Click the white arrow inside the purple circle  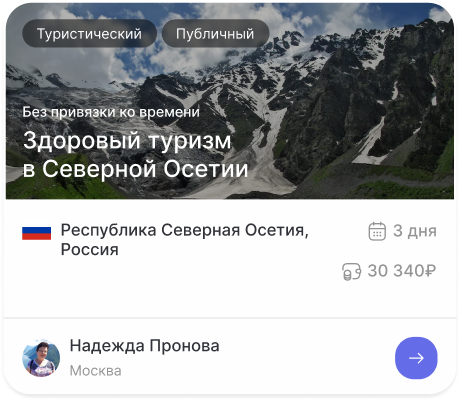416,358
